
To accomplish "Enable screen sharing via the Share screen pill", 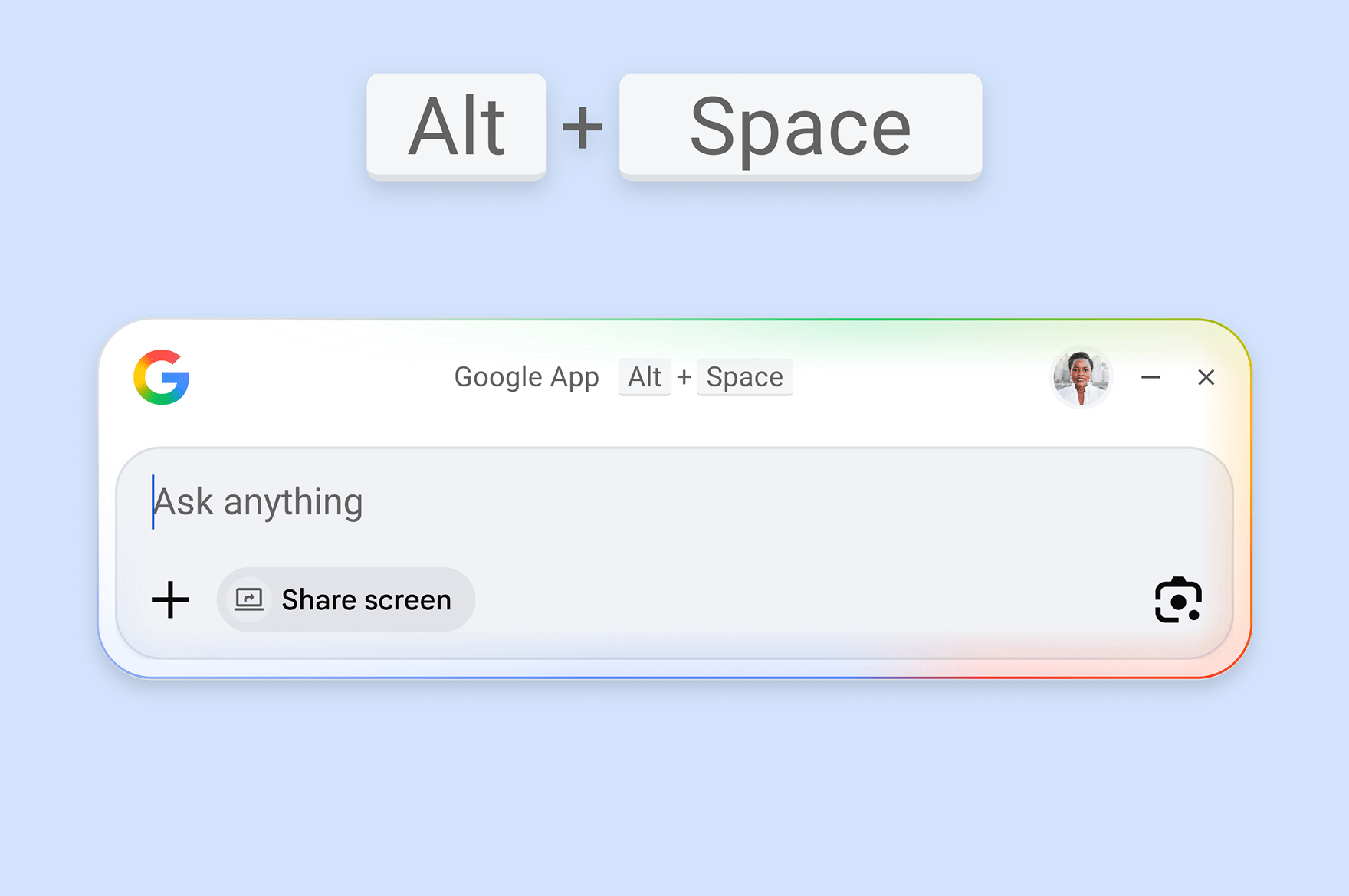I will pyautogui.click(x=345, y=599).
